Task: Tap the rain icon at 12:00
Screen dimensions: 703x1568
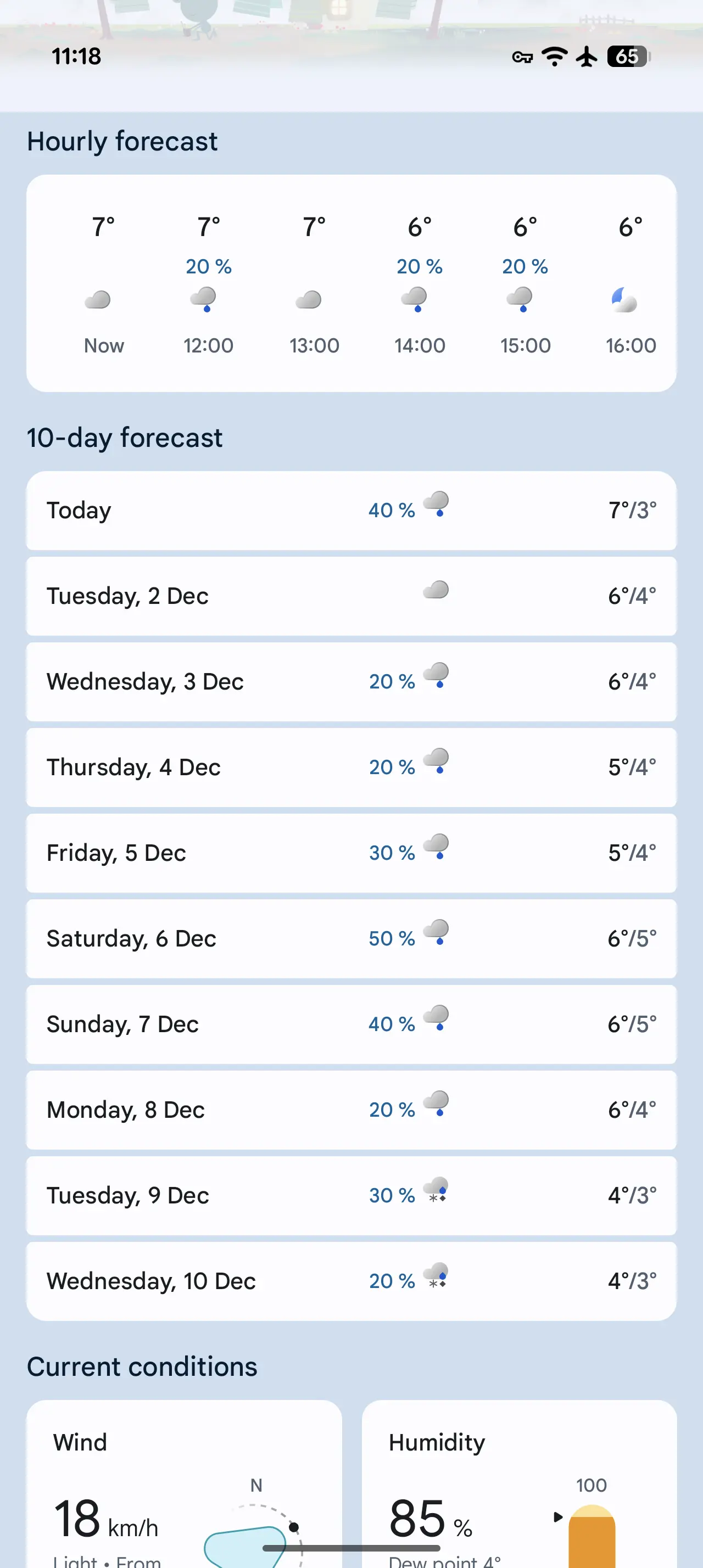Action: pos(203,299)
